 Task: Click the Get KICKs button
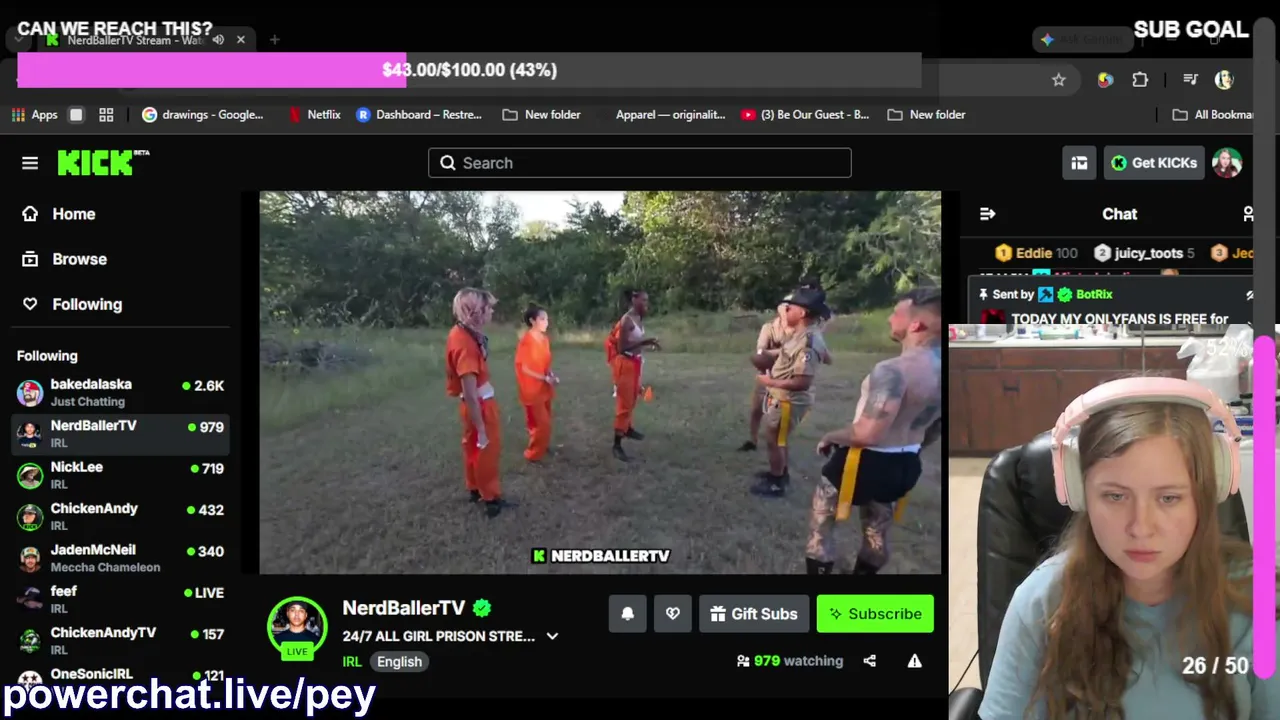[1154, 163]
